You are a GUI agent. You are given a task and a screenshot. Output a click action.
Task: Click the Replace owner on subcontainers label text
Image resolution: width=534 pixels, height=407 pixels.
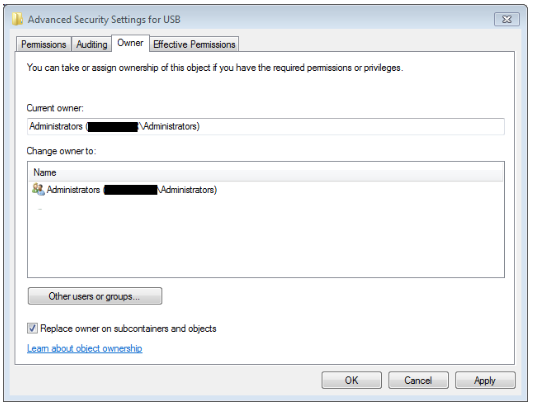[x=128, y=329]
